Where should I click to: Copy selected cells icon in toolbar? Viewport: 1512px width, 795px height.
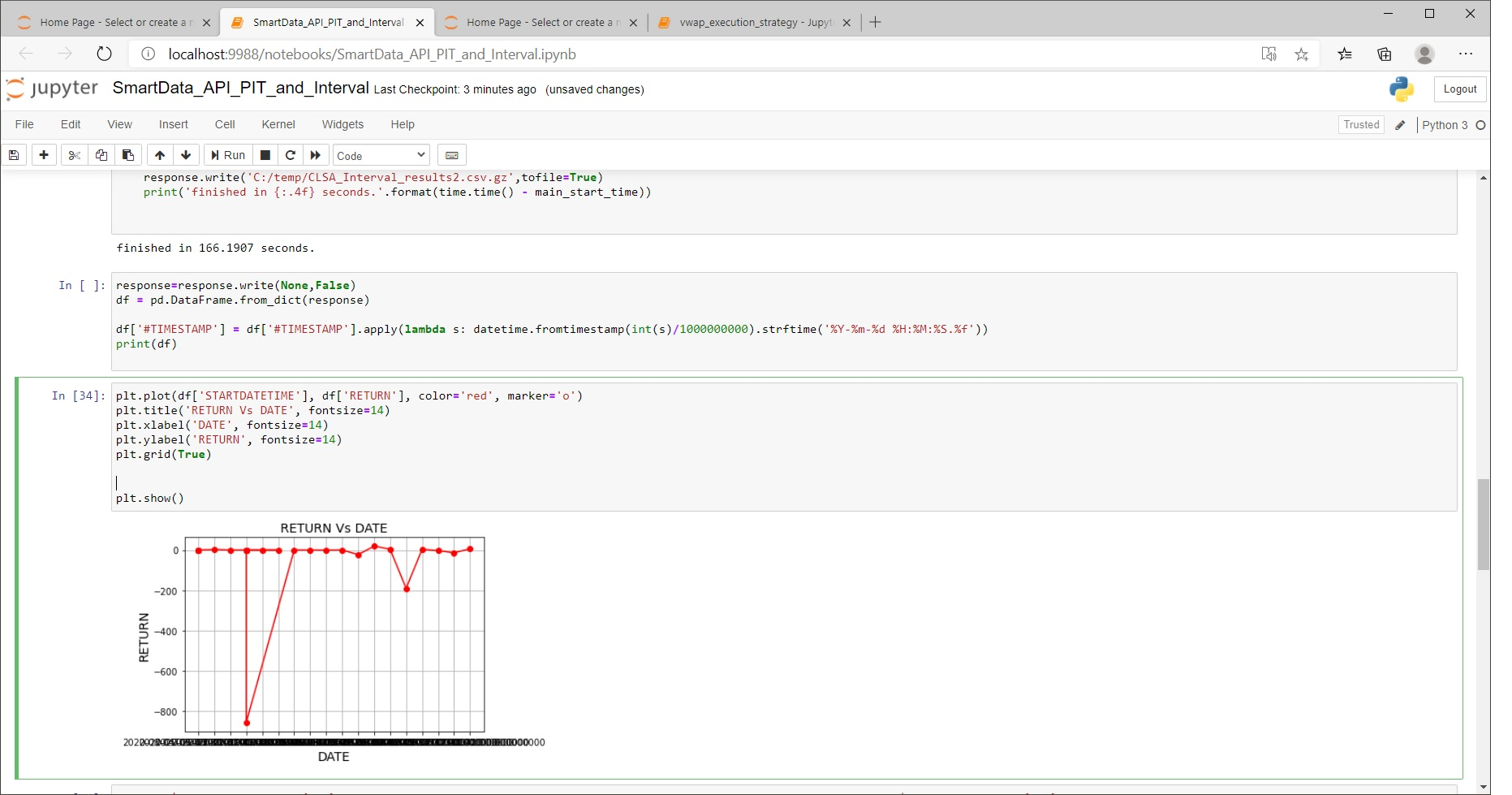click(101, 155)
